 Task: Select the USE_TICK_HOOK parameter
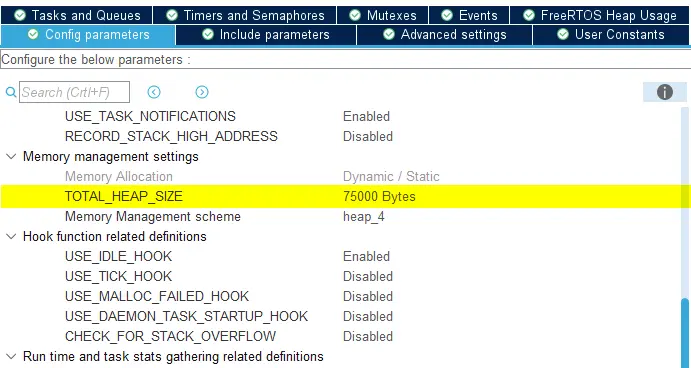tap(119, 276)
